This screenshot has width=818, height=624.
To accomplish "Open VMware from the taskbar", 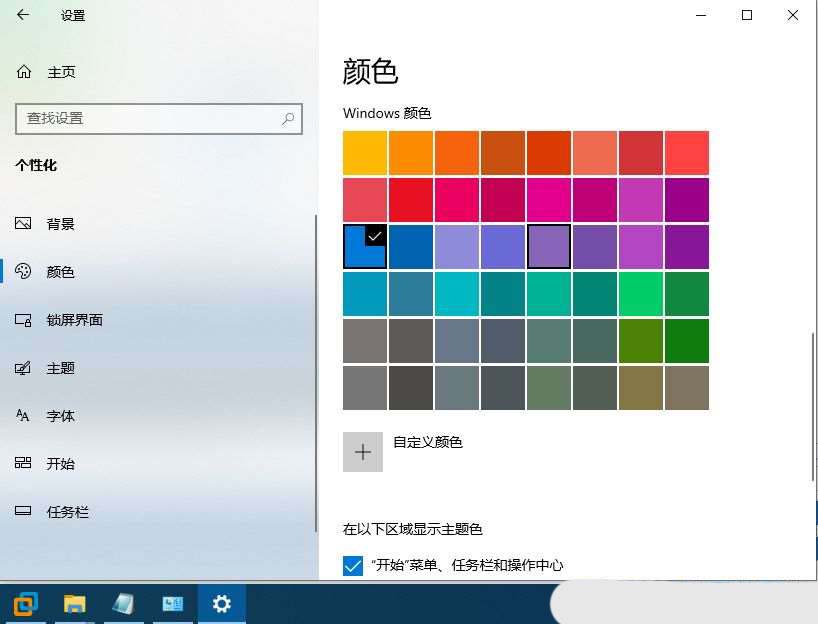I will (x=25, y=603).
